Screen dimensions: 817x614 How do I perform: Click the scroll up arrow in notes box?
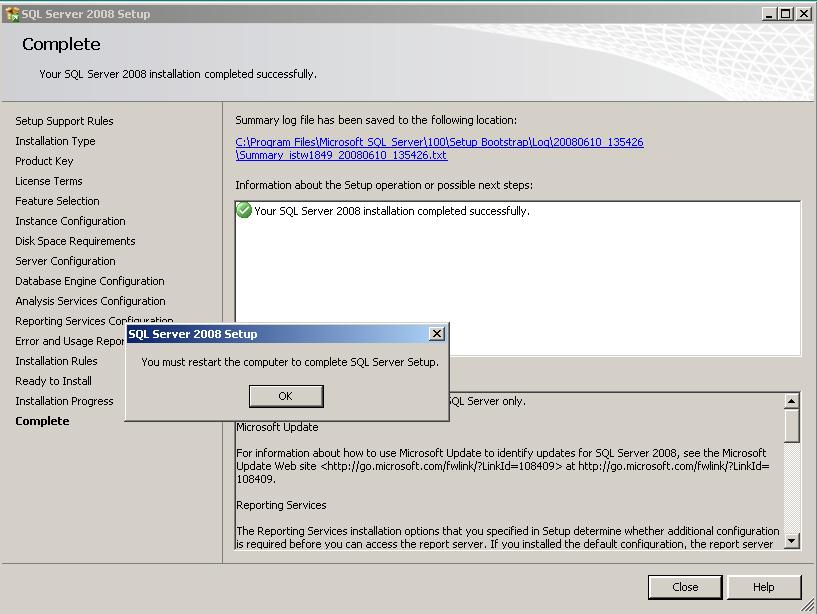(791, 401)
